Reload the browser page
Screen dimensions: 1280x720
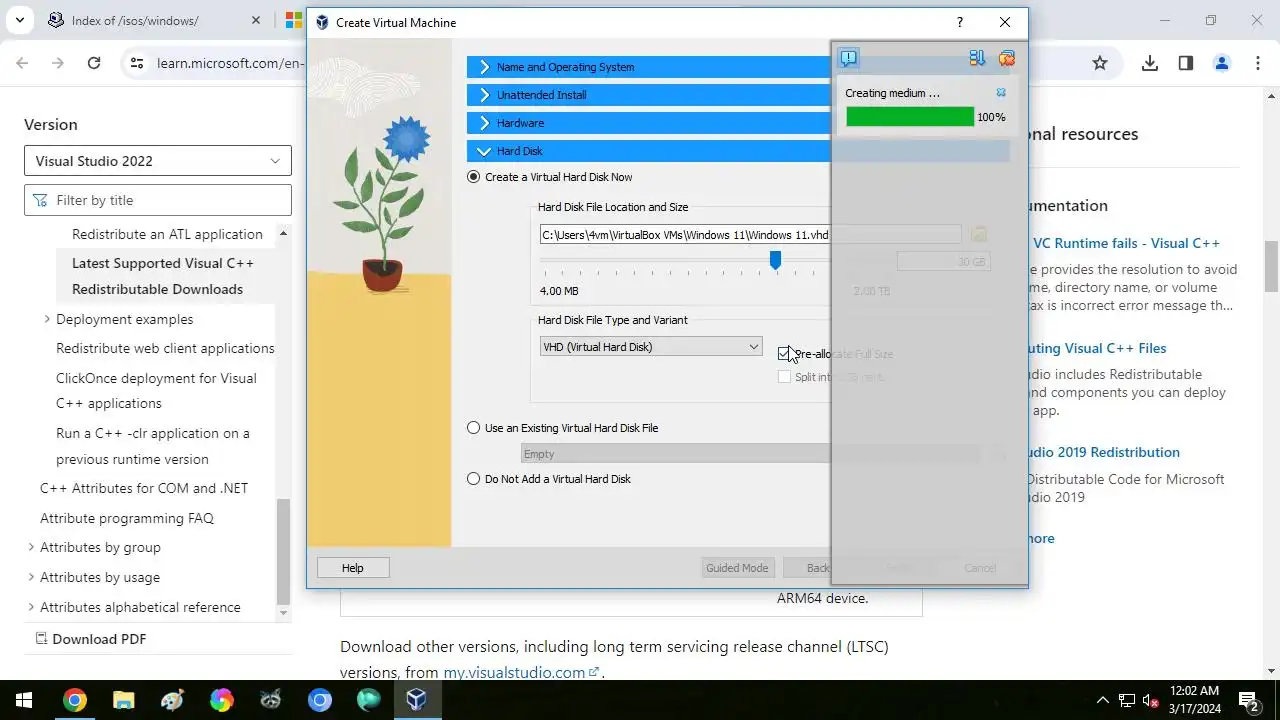(x=94, y=63)
